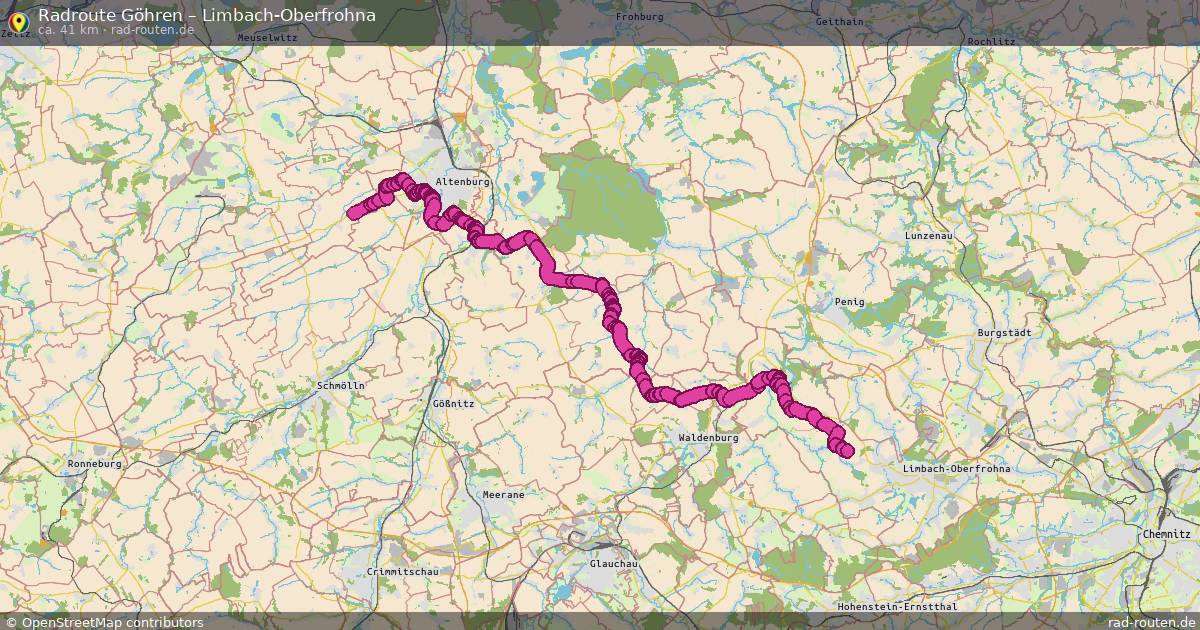Click the Altenburg town label
Screen dimensions: 1200x630
click(x=463, y=182)
